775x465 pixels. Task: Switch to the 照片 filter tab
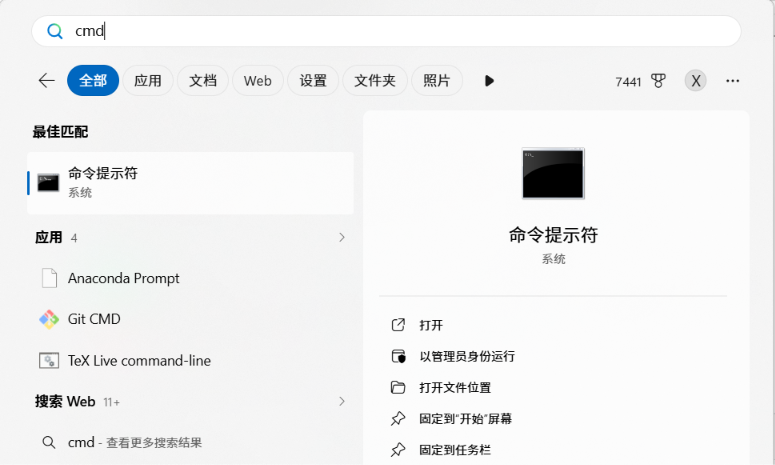[436, 81]
